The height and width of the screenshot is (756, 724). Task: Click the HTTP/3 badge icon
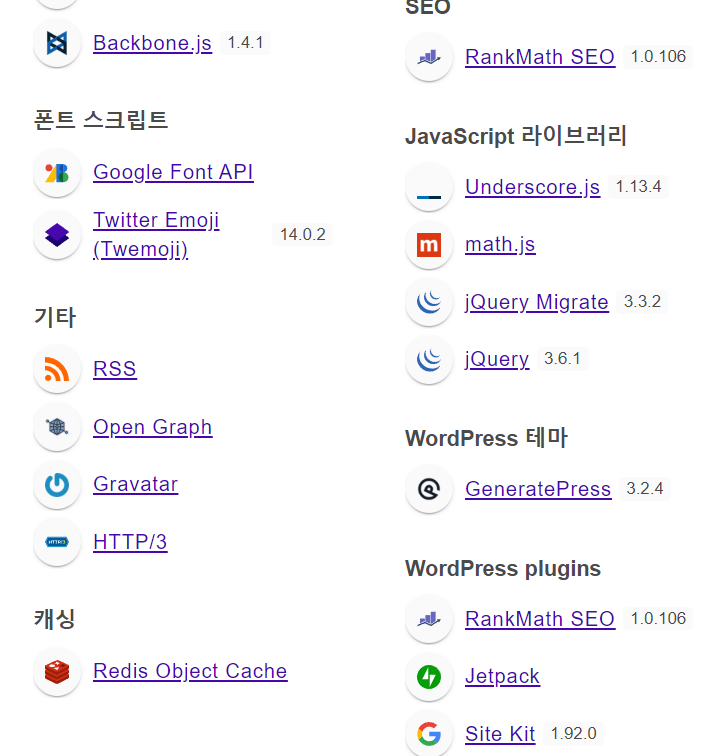point(57,542)
